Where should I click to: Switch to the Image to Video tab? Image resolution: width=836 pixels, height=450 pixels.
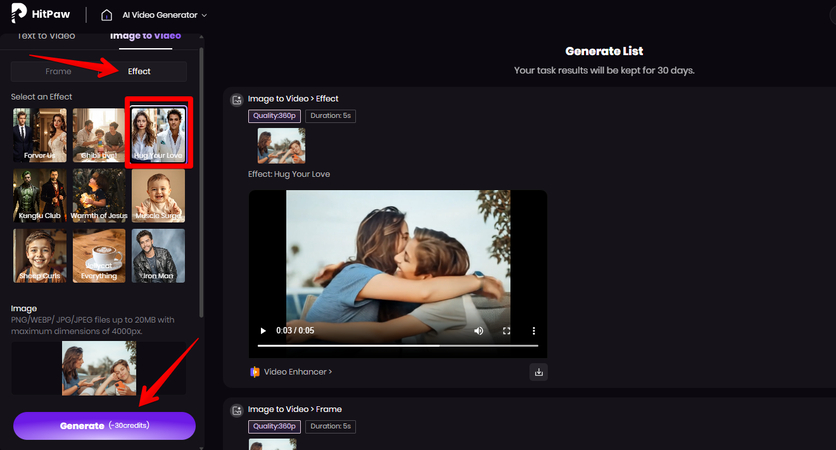coord(145,36)
